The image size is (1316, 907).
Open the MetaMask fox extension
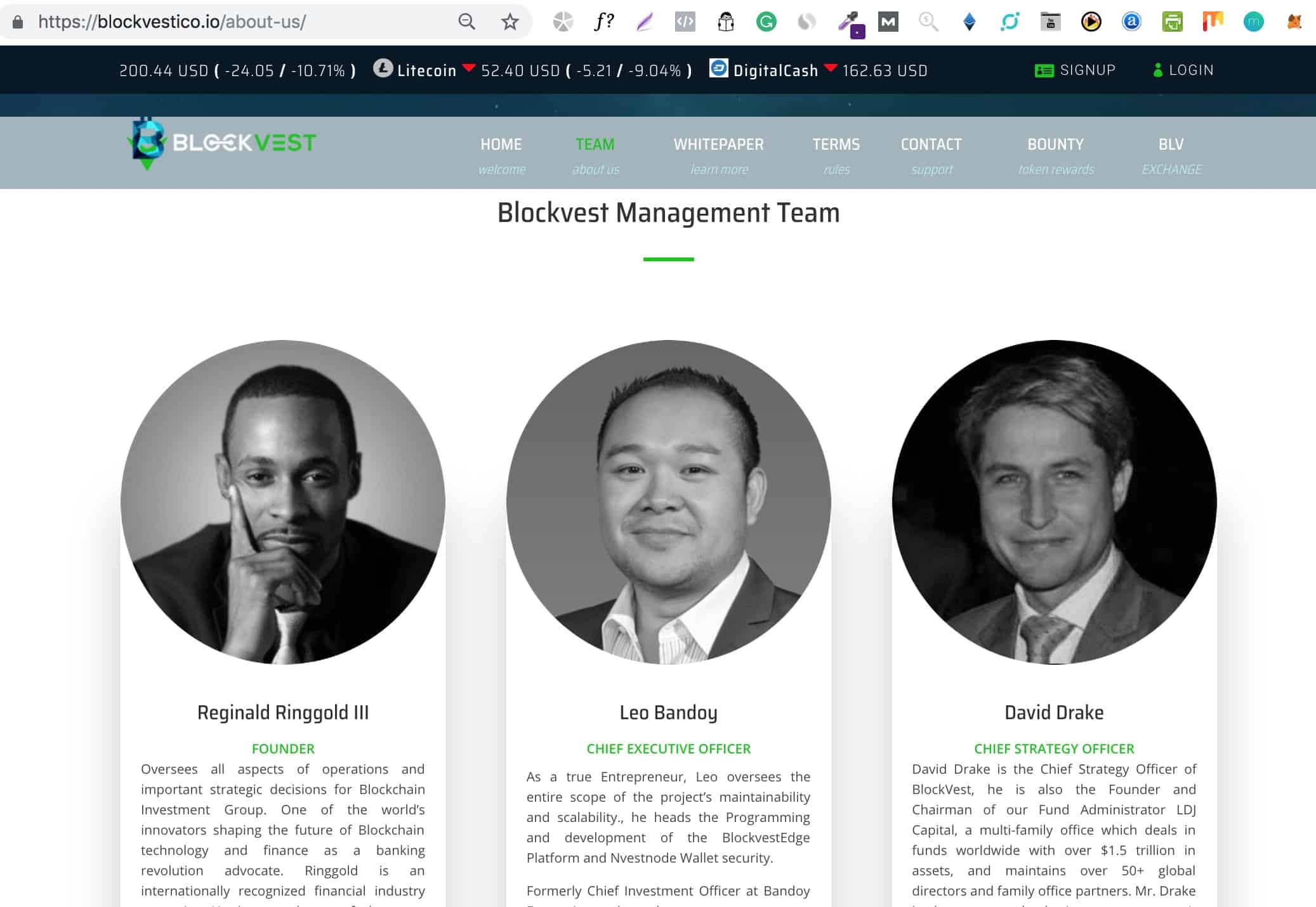(1294, 22)
